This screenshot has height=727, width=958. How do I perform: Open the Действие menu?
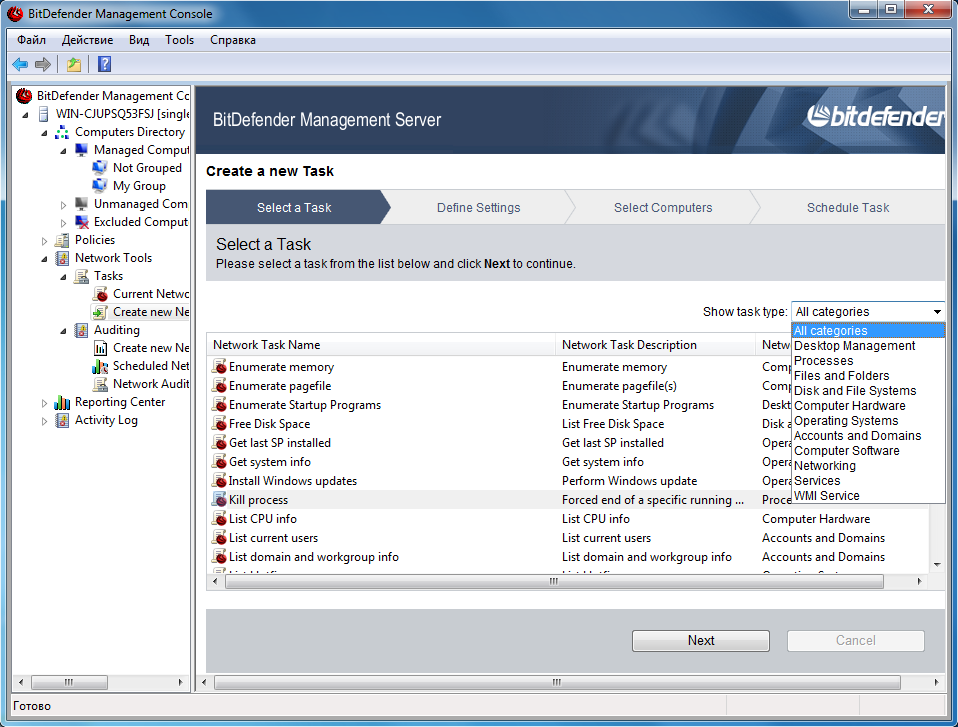[87, 40]
